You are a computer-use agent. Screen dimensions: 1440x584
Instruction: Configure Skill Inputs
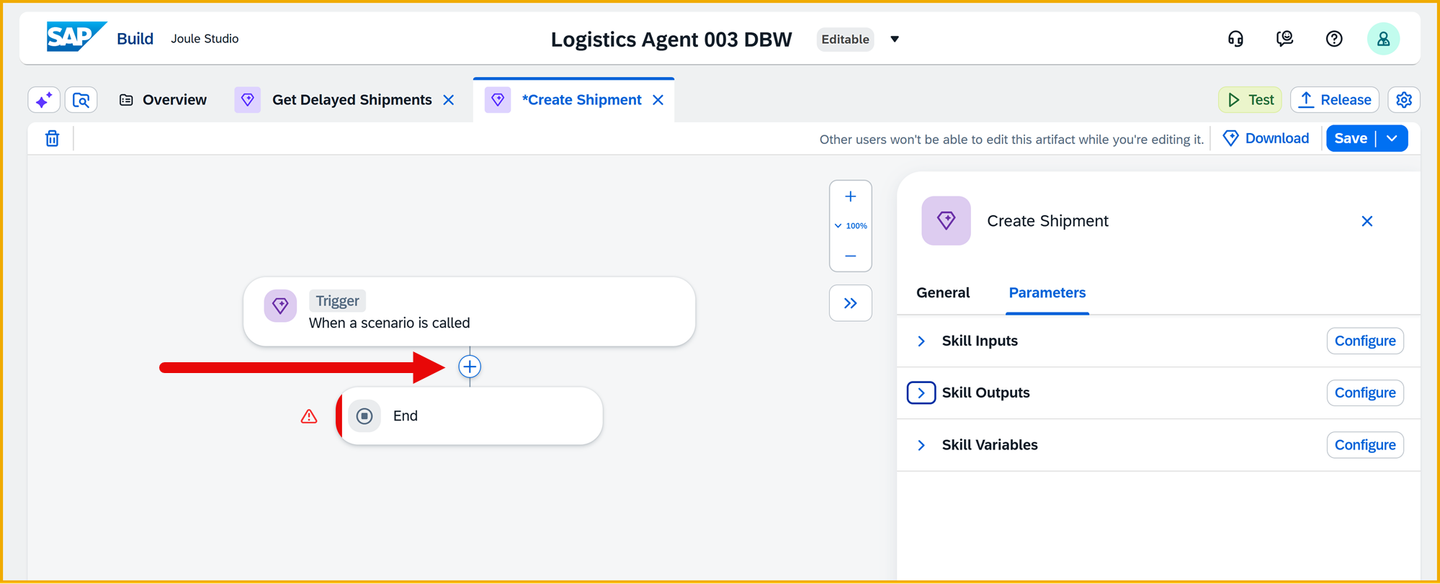(x=1365, y=341)
